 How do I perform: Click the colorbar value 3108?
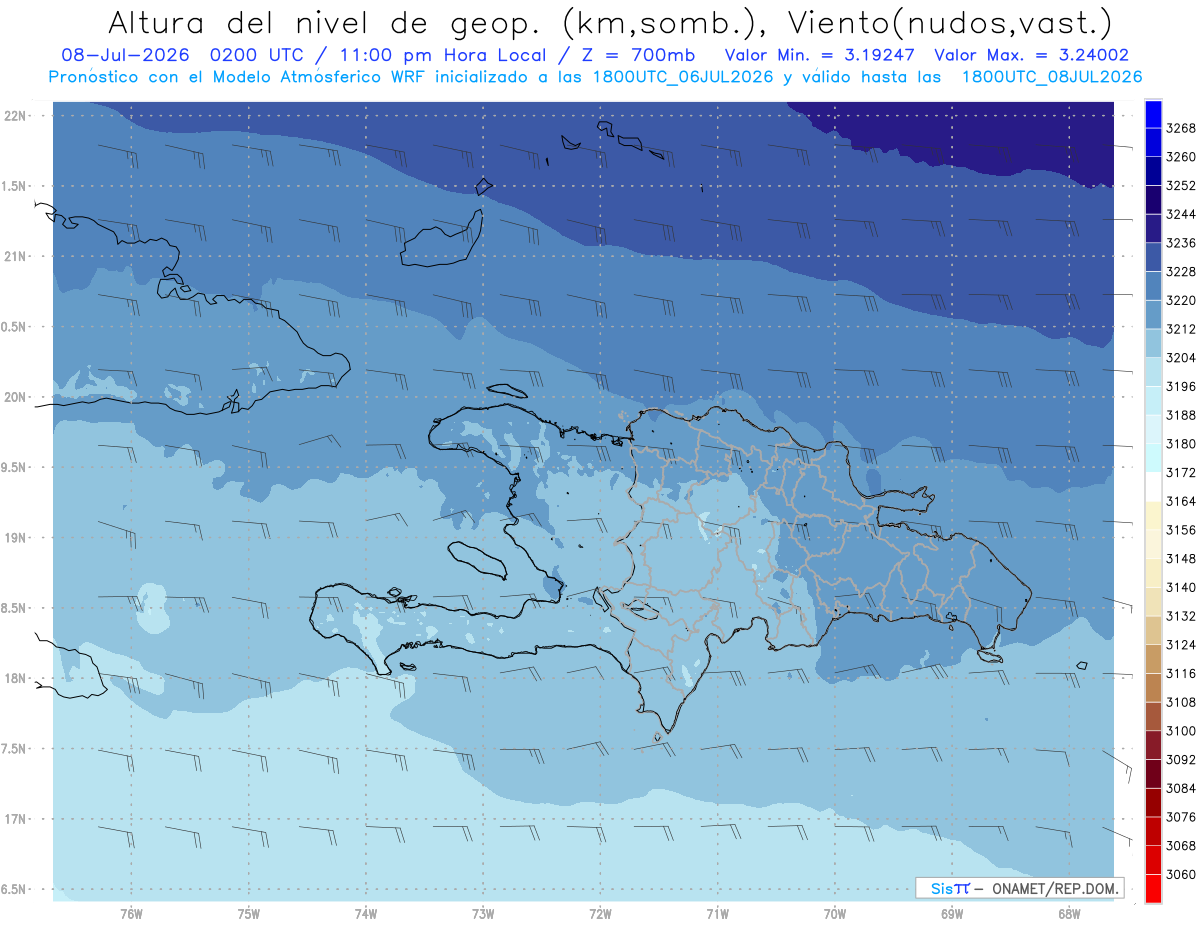click(1180, 702)
